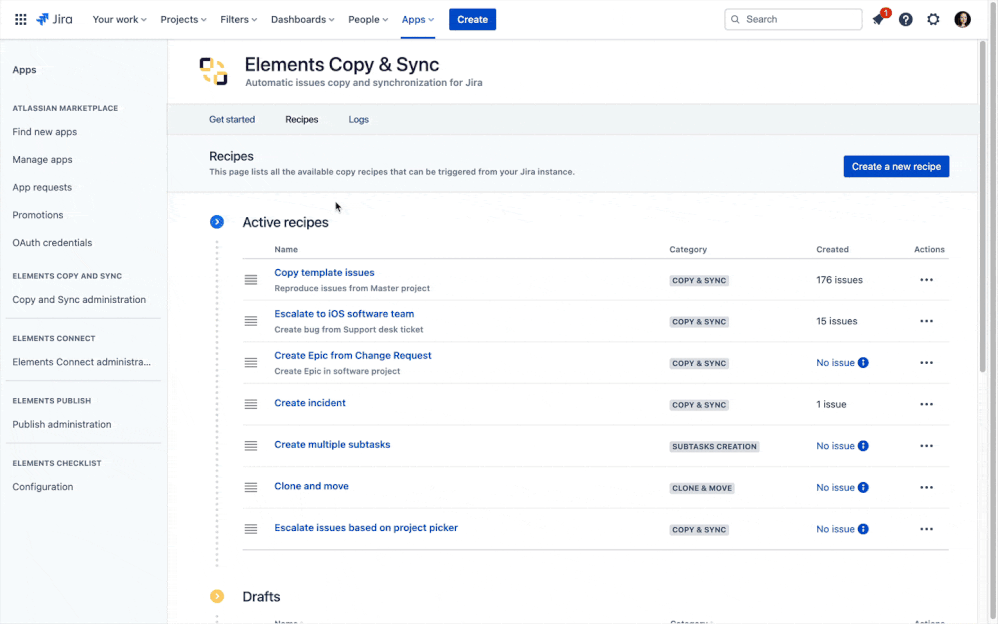Open the notifications bell icon

[x=878, y=18]
